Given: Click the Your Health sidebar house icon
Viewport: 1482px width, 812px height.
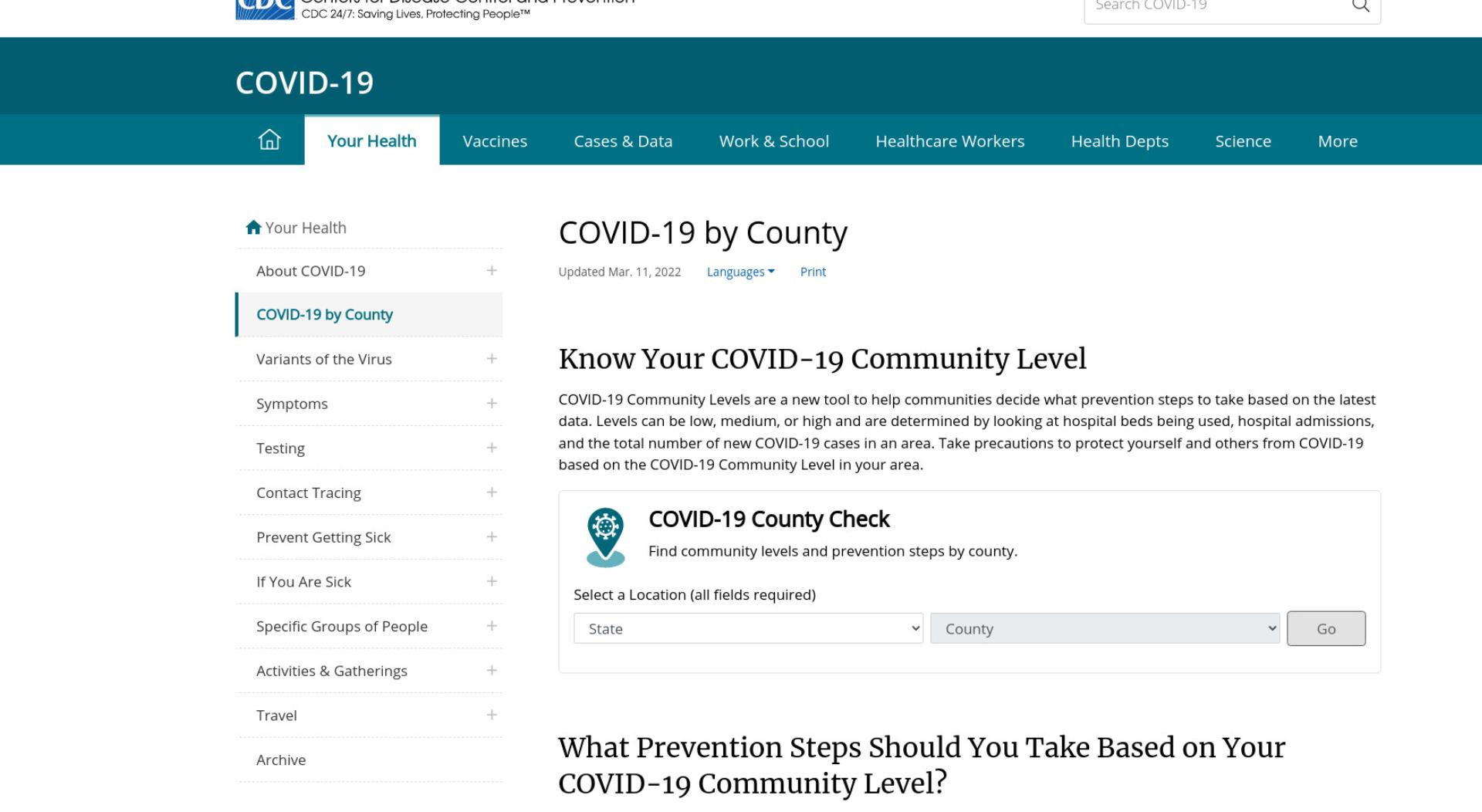Looking at the screenshot, I should tap(253, 228).
